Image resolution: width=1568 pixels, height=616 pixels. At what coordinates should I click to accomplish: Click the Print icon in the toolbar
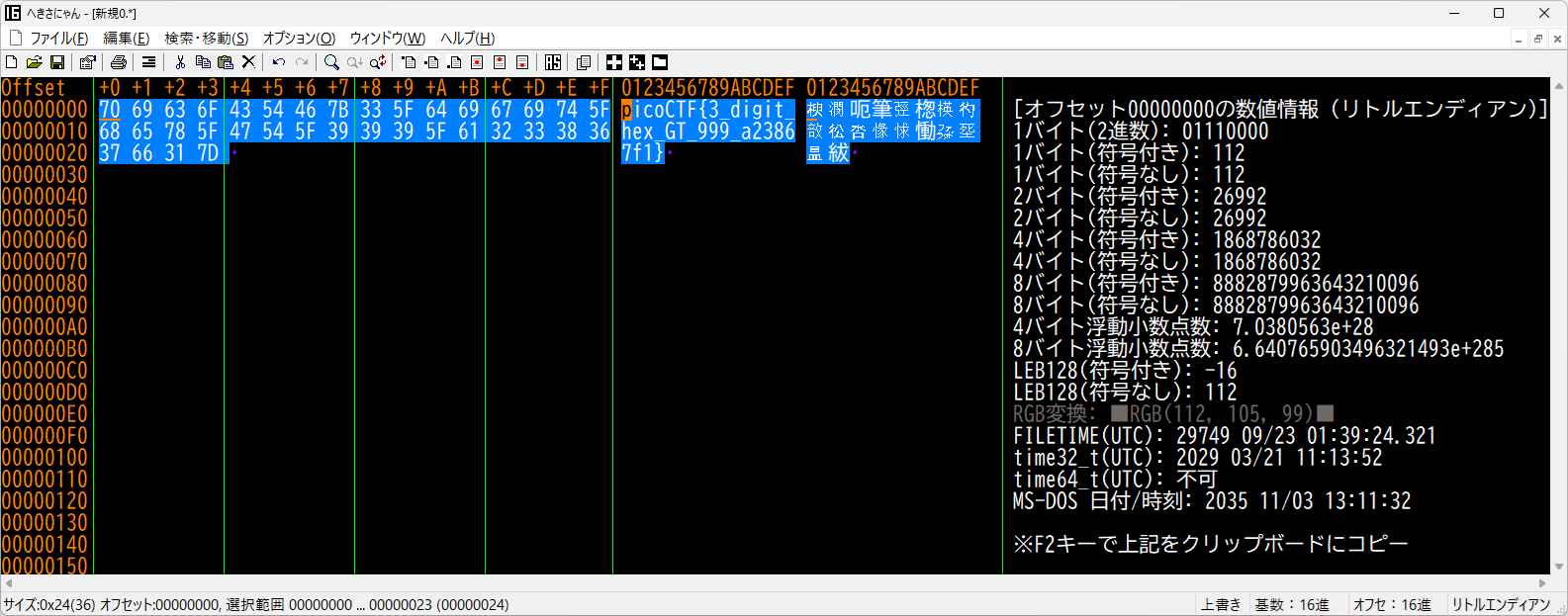point(119,62)
